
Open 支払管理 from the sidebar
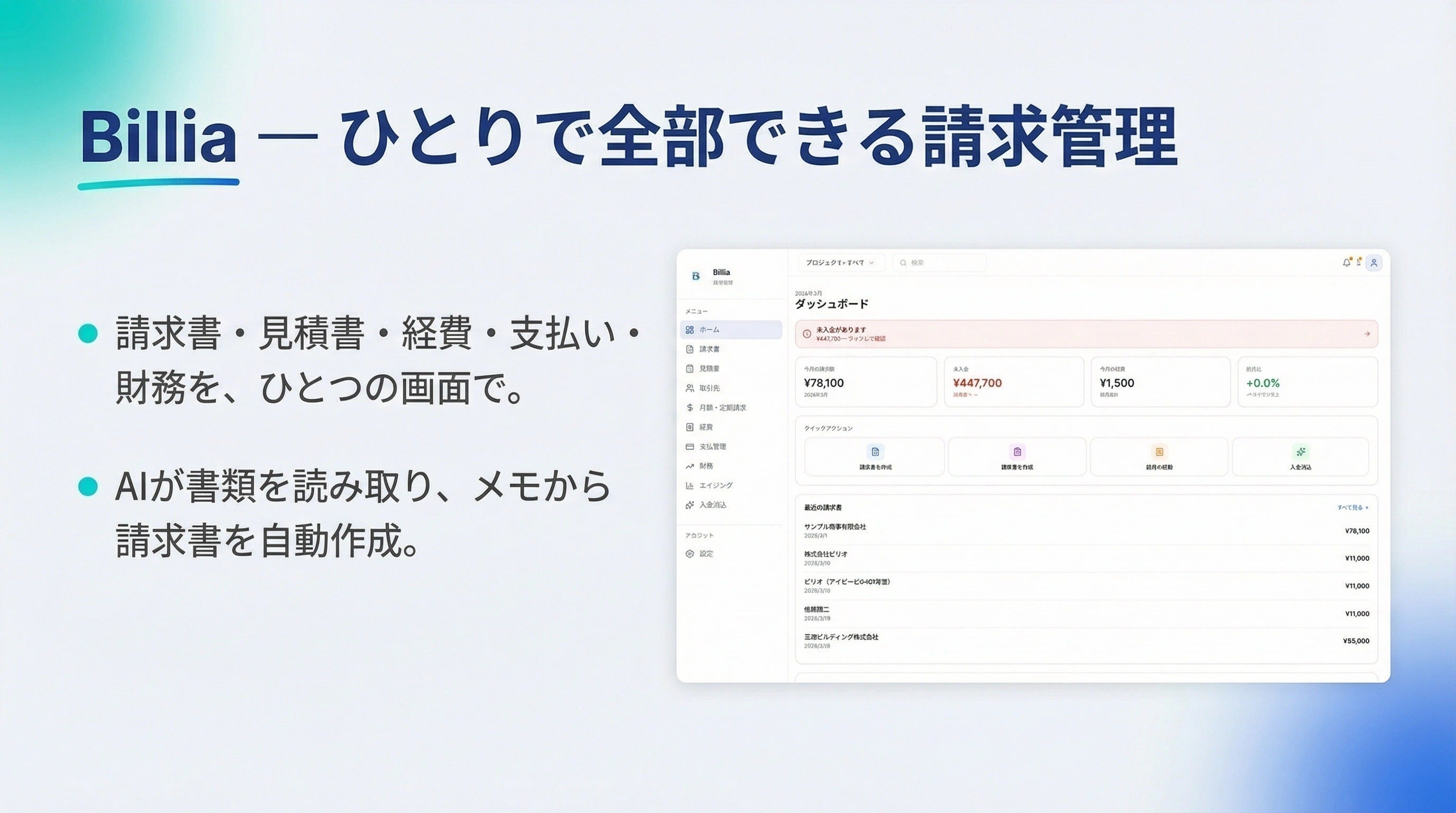(x=712, y=447)
